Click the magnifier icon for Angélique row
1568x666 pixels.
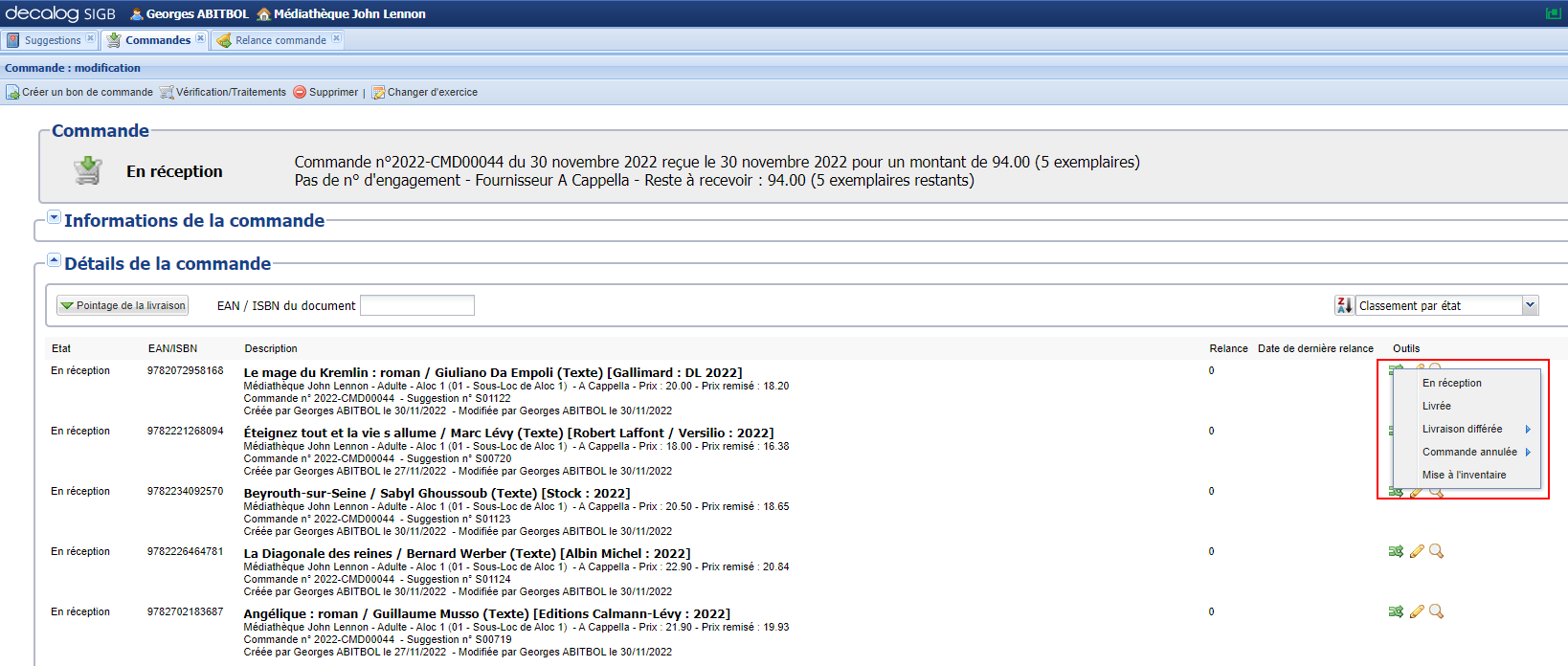[1436, 611]
